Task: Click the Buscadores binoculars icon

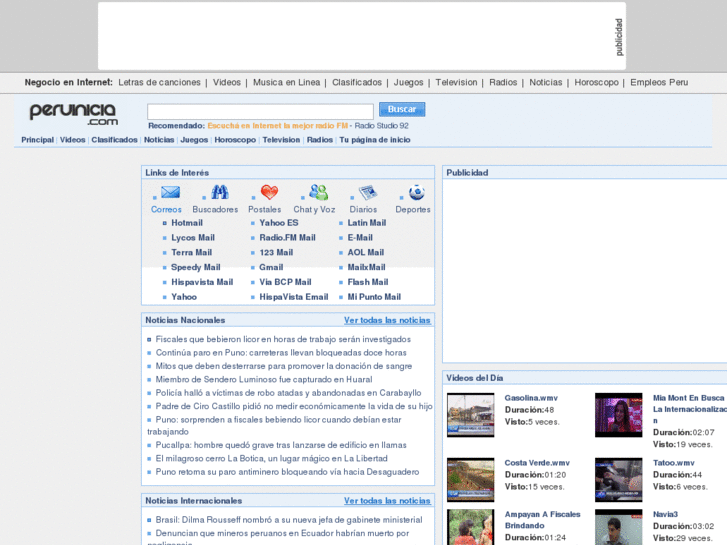Action: (220, 192)
